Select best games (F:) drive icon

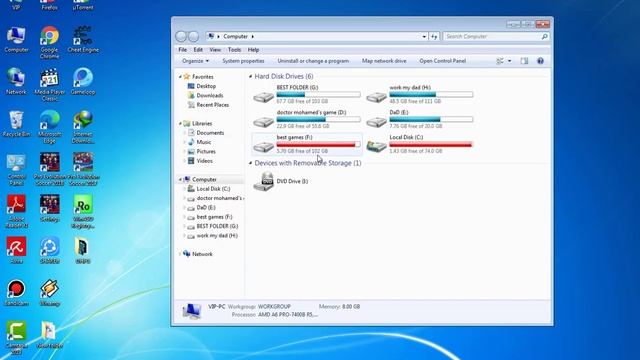click(x=264, y=147)
